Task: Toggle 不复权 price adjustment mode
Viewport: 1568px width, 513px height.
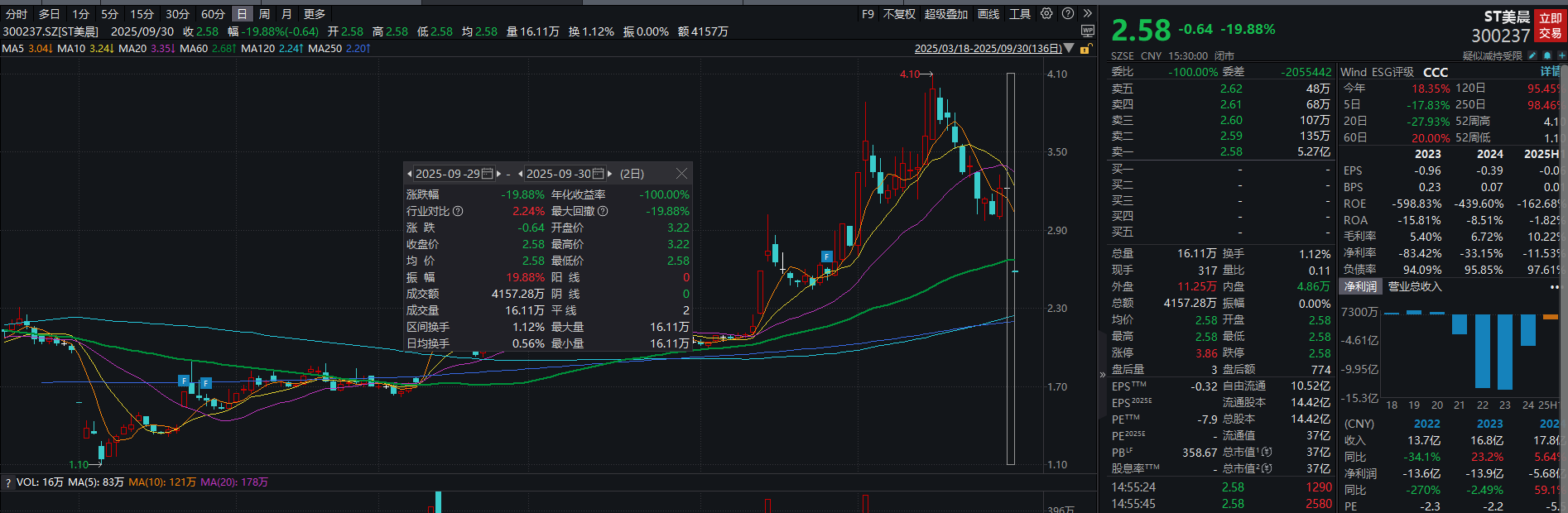Action: point(899,14)
